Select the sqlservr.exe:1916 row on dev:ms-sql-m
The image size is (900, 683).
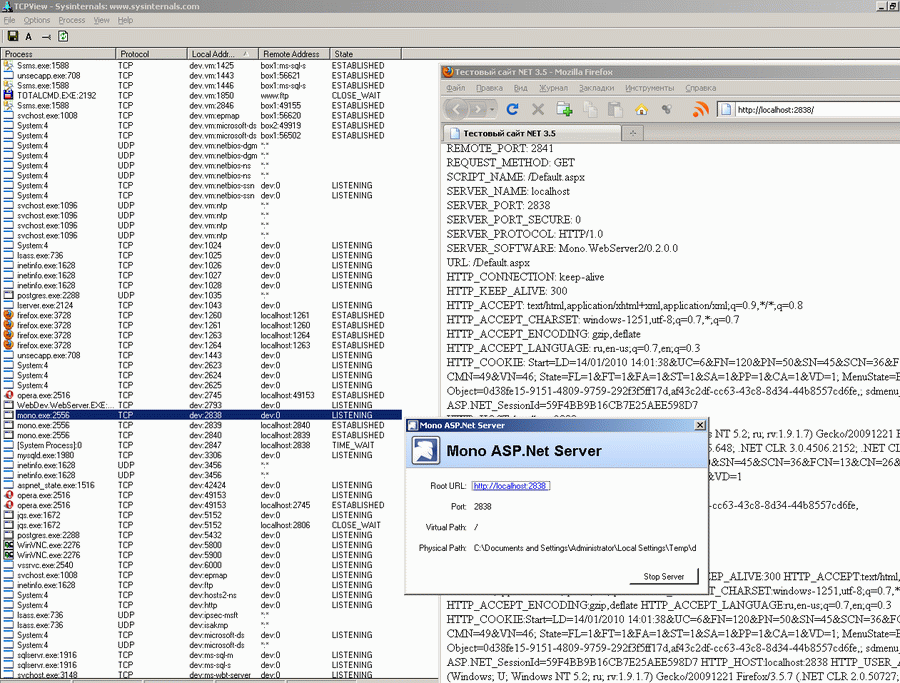point(201,655)
